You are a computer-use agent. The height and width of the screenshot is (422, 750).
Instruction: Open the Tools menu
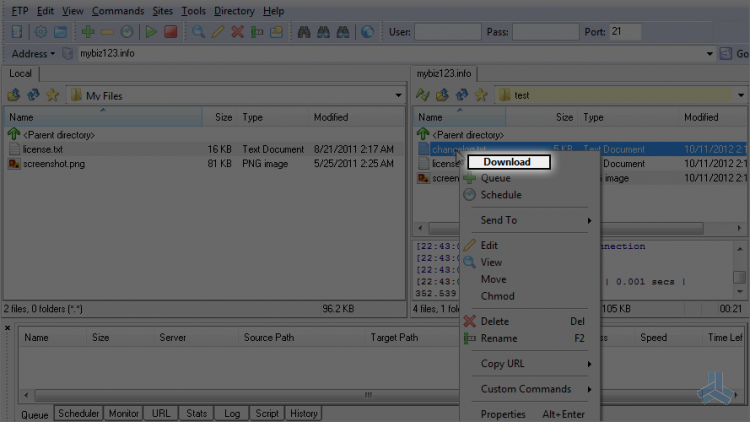pyautogui.click(x=193, y=11)
